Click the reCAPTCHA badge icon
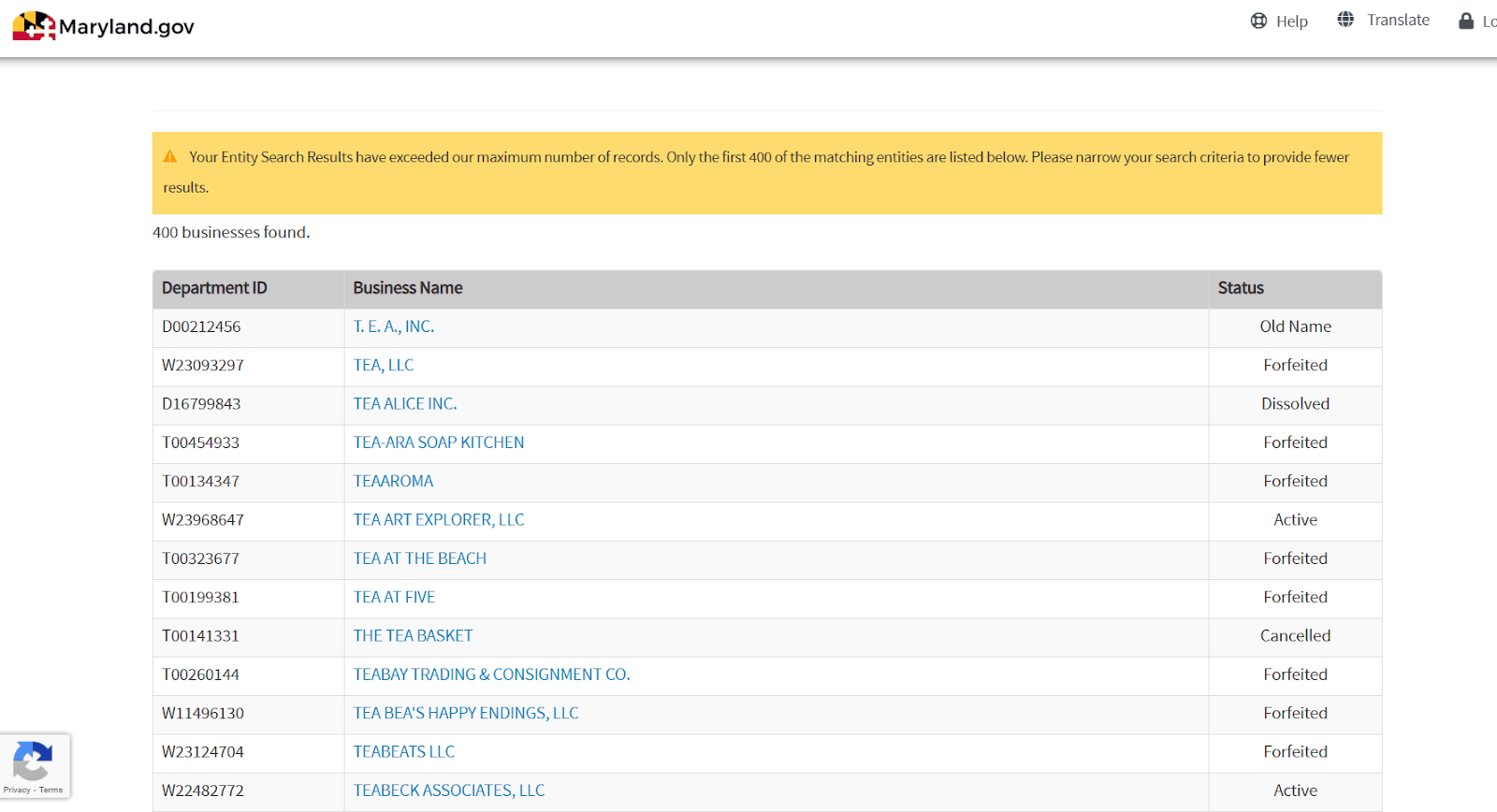The height and width of the screenshot is (812, 1497). 33,761
